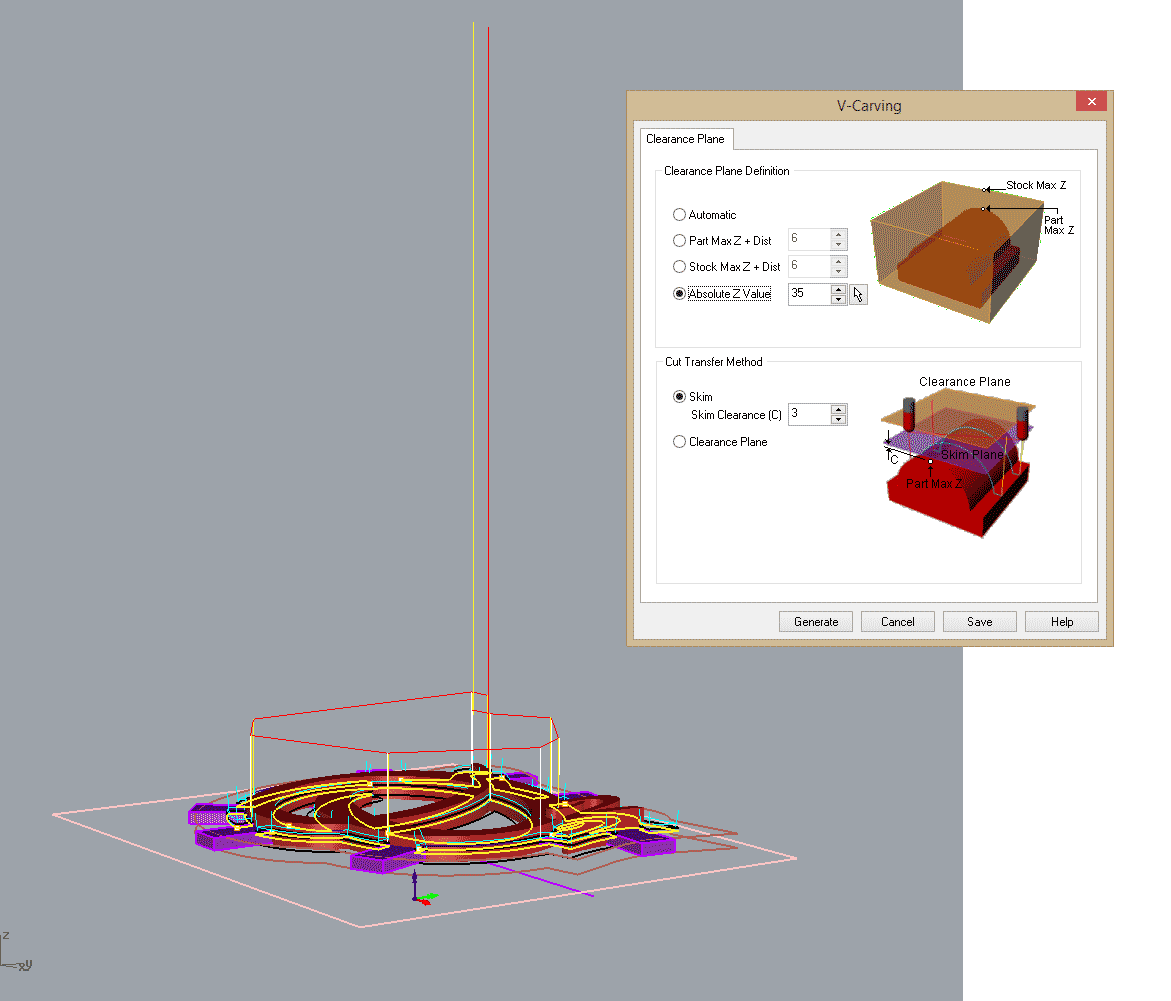Image resolution: width=1171 pixels, height=1001 pixels.
Task: Decrease Absolute Z Value with down arrow
Action: click(838, 299)
